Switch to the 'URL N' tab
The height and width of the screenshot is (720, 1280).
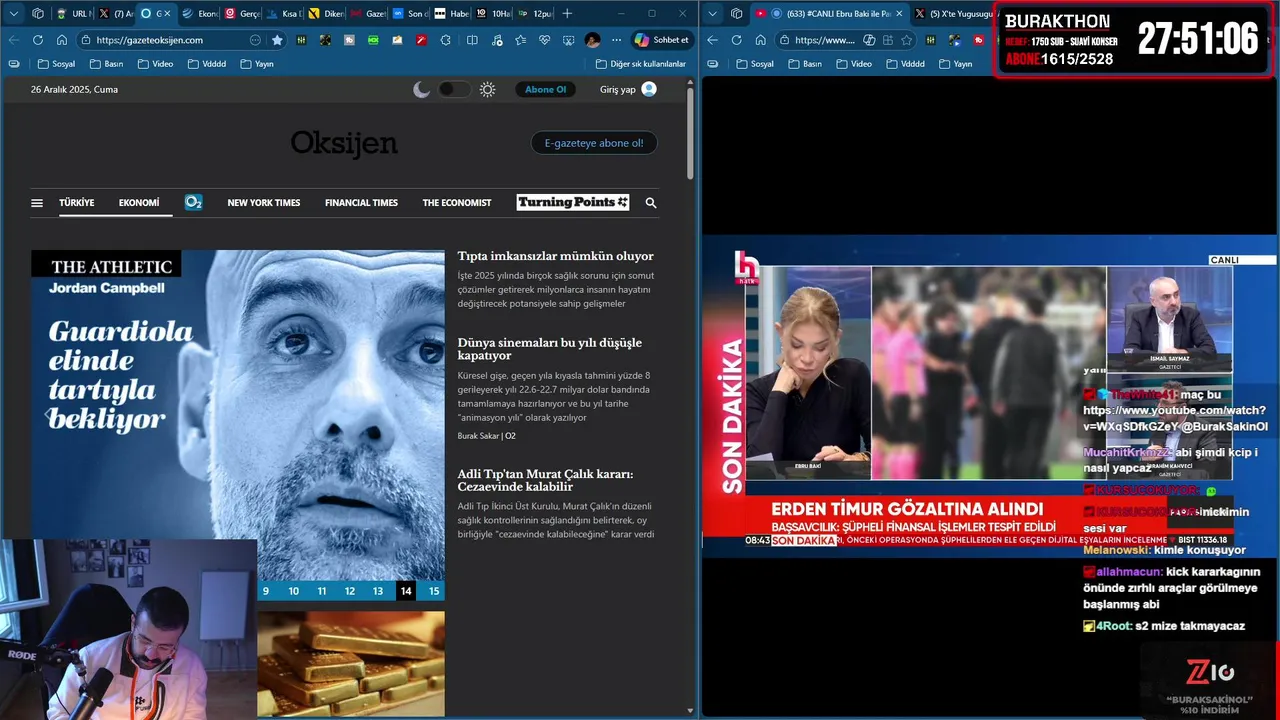[74, 14]
